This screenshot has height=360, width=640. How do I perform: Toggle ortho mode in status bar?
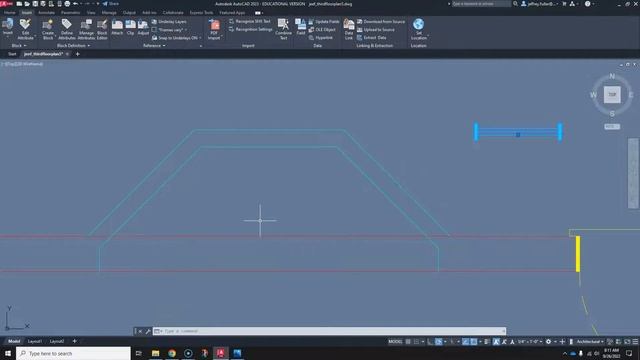pyautogui.click(x=430, y=342)
